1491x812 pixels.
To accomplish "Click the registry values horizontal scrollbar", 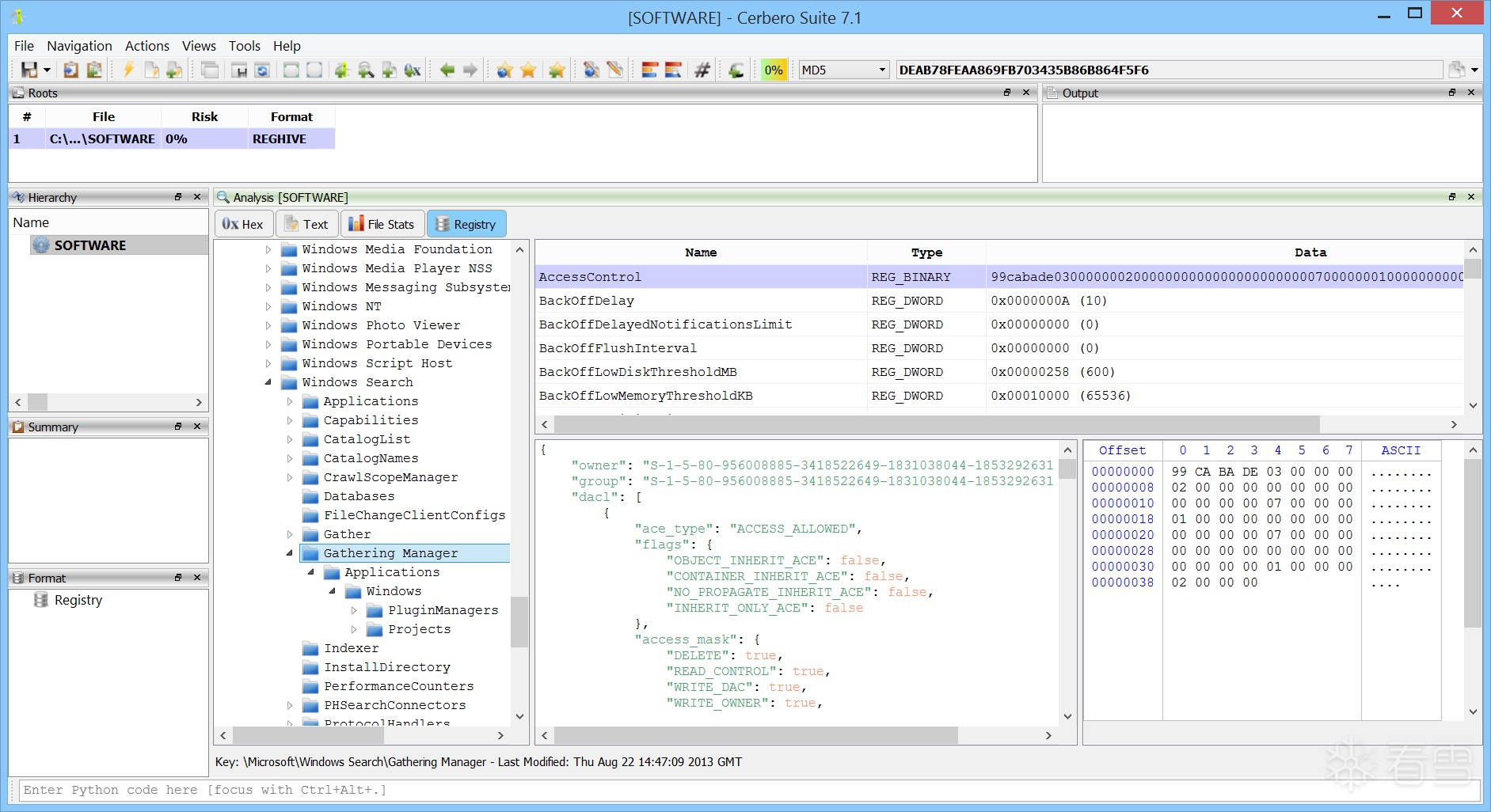I will [936, 424].
